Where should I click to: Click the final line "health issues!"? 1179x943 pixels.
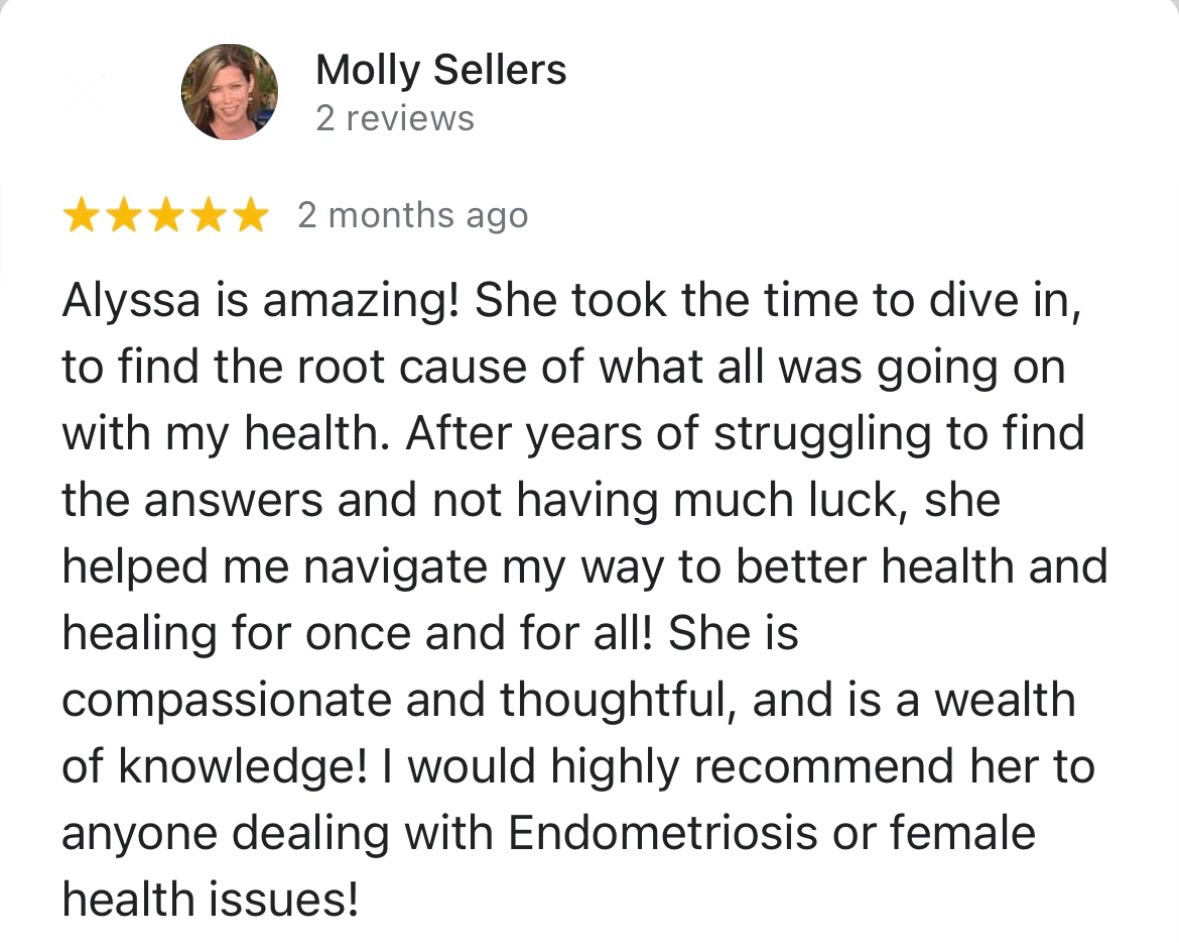click(x=210, y=899)
